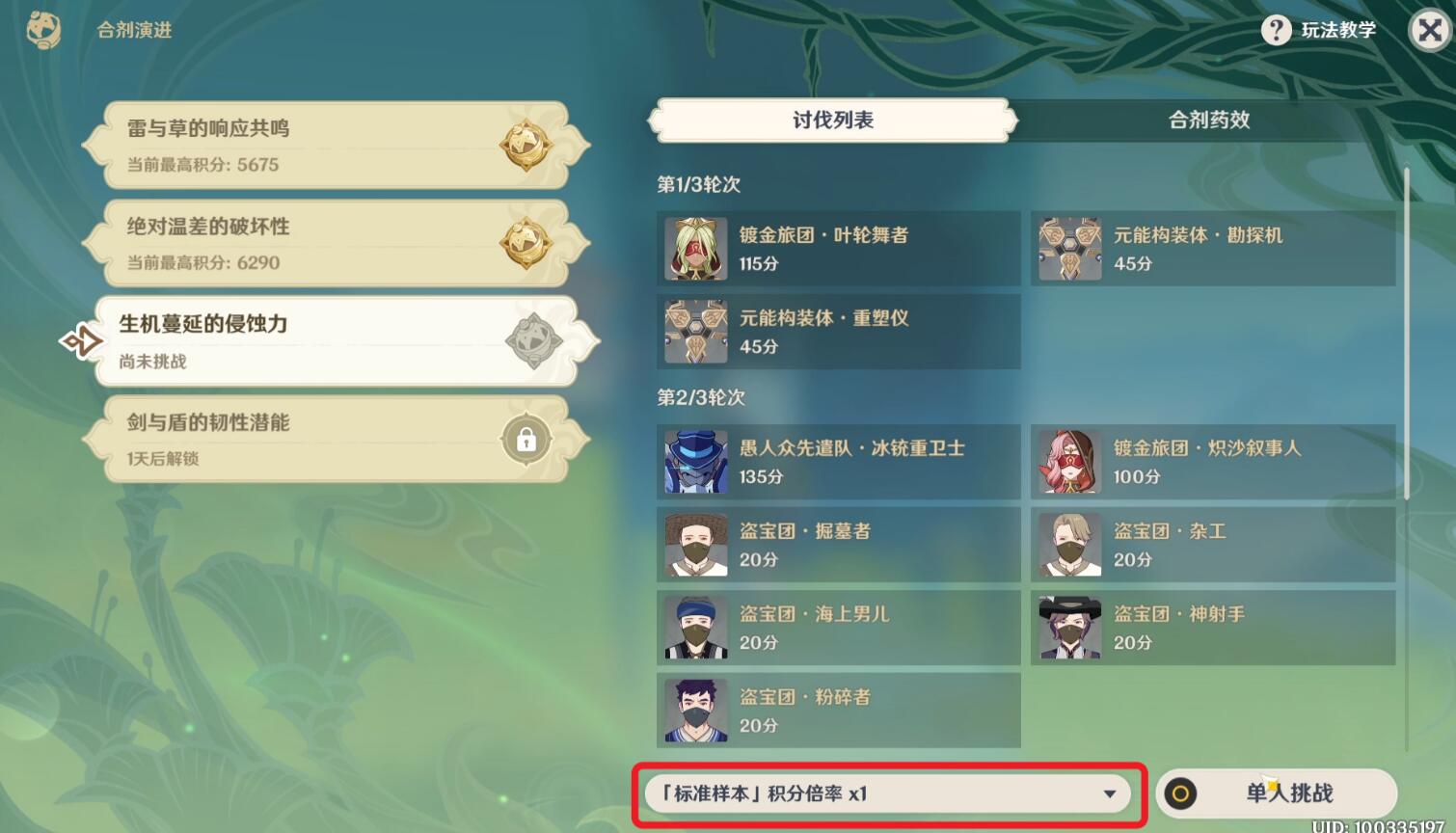Start the 单人挑战 challenge button
1456x833 pixels.
coord(1277,793)
